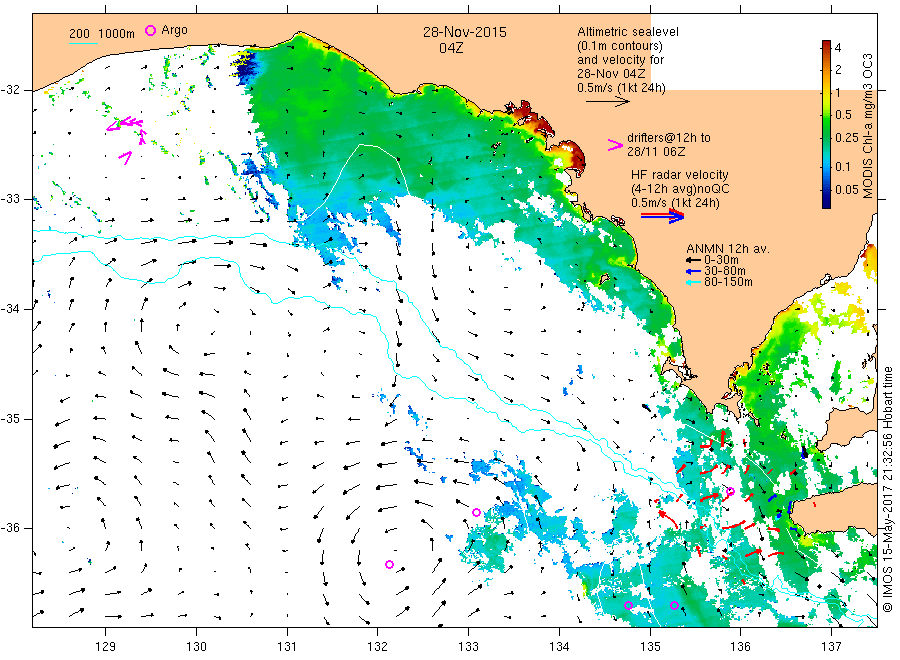Click the '-35' latitude axis label
Viewport: 900px width, 660px height.
tap(9, 418)
